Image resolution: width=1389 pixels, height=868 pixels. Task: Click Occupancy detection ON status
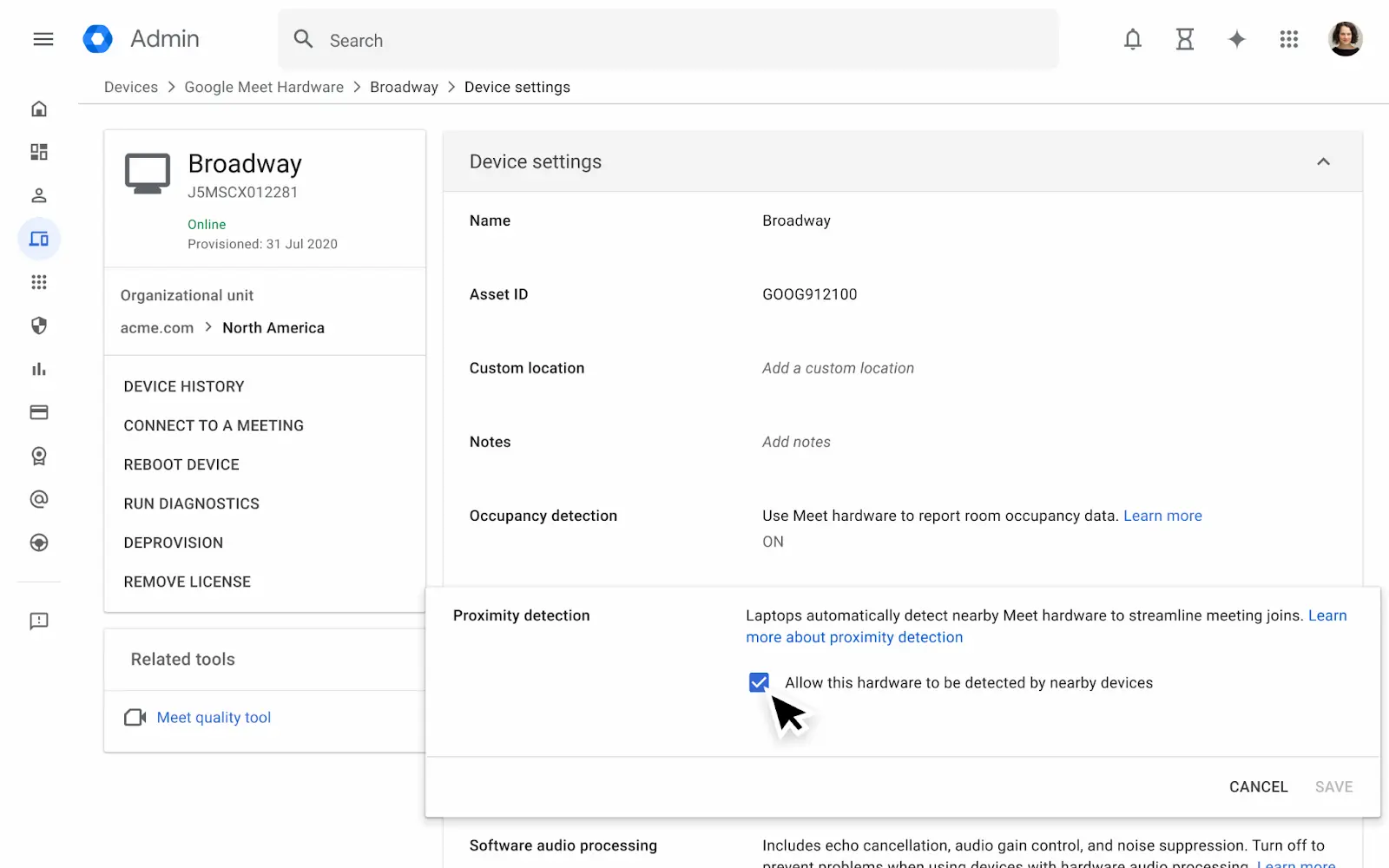coord(773,542)
